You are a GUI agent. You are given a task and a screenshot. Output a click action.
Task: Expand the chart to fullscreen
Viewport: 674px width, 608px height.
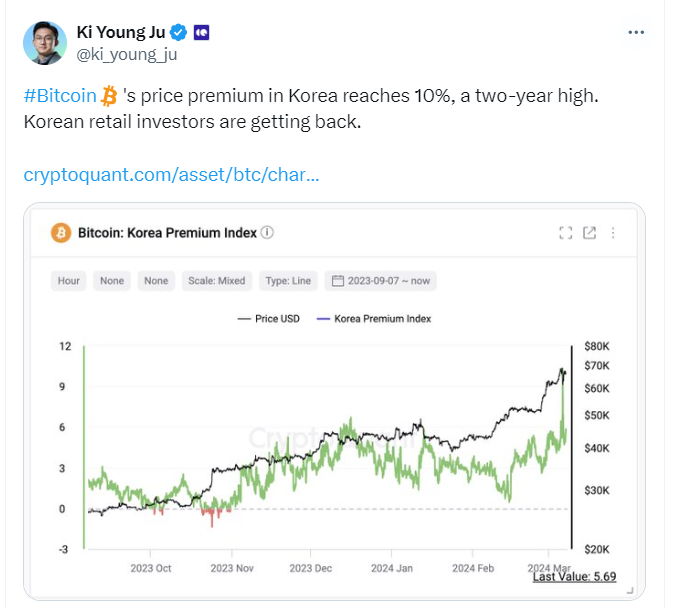(x=566, y=233)
